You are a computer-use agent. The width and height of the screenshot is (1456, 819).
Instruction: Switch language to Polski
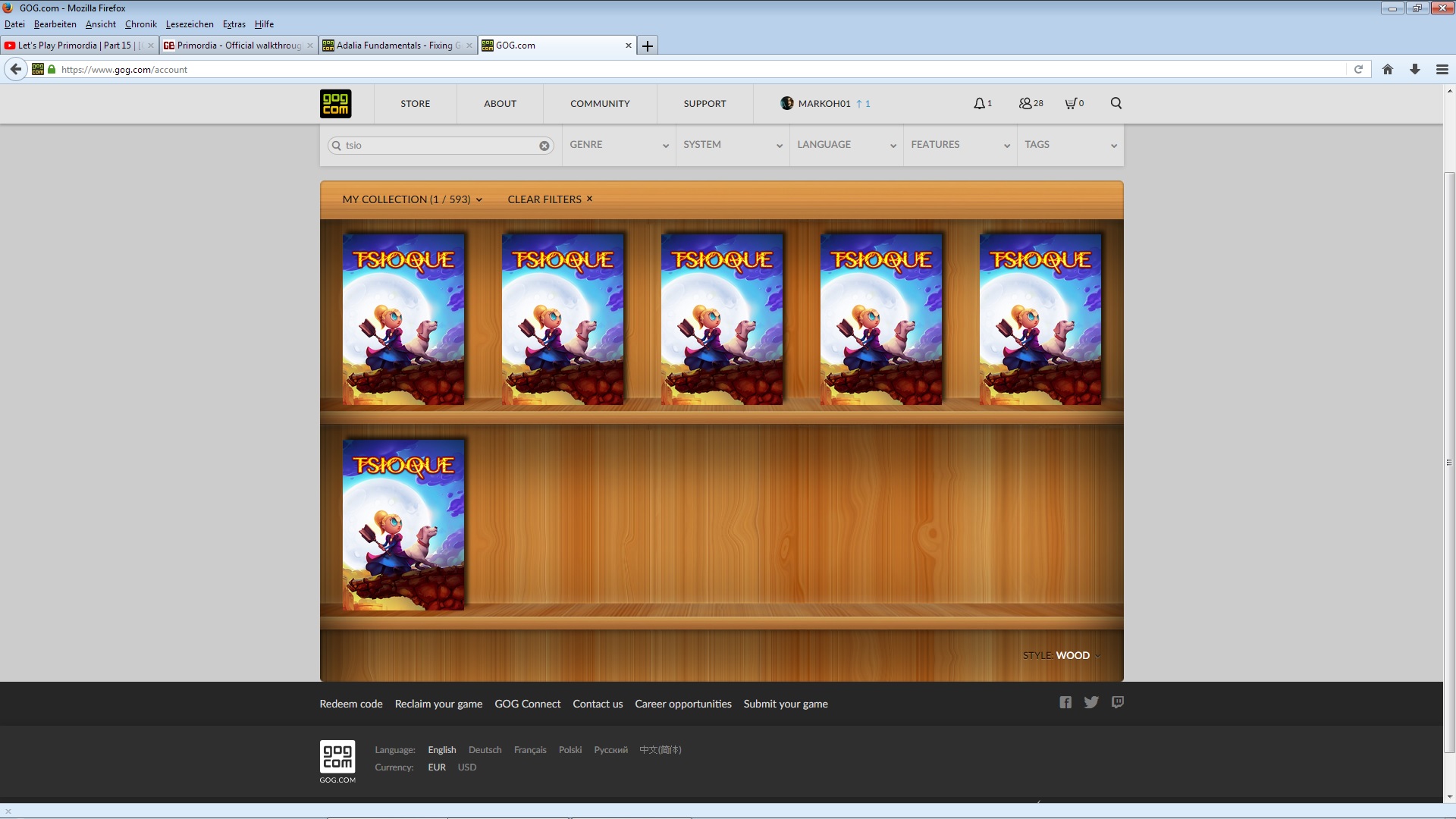point(570,750)
